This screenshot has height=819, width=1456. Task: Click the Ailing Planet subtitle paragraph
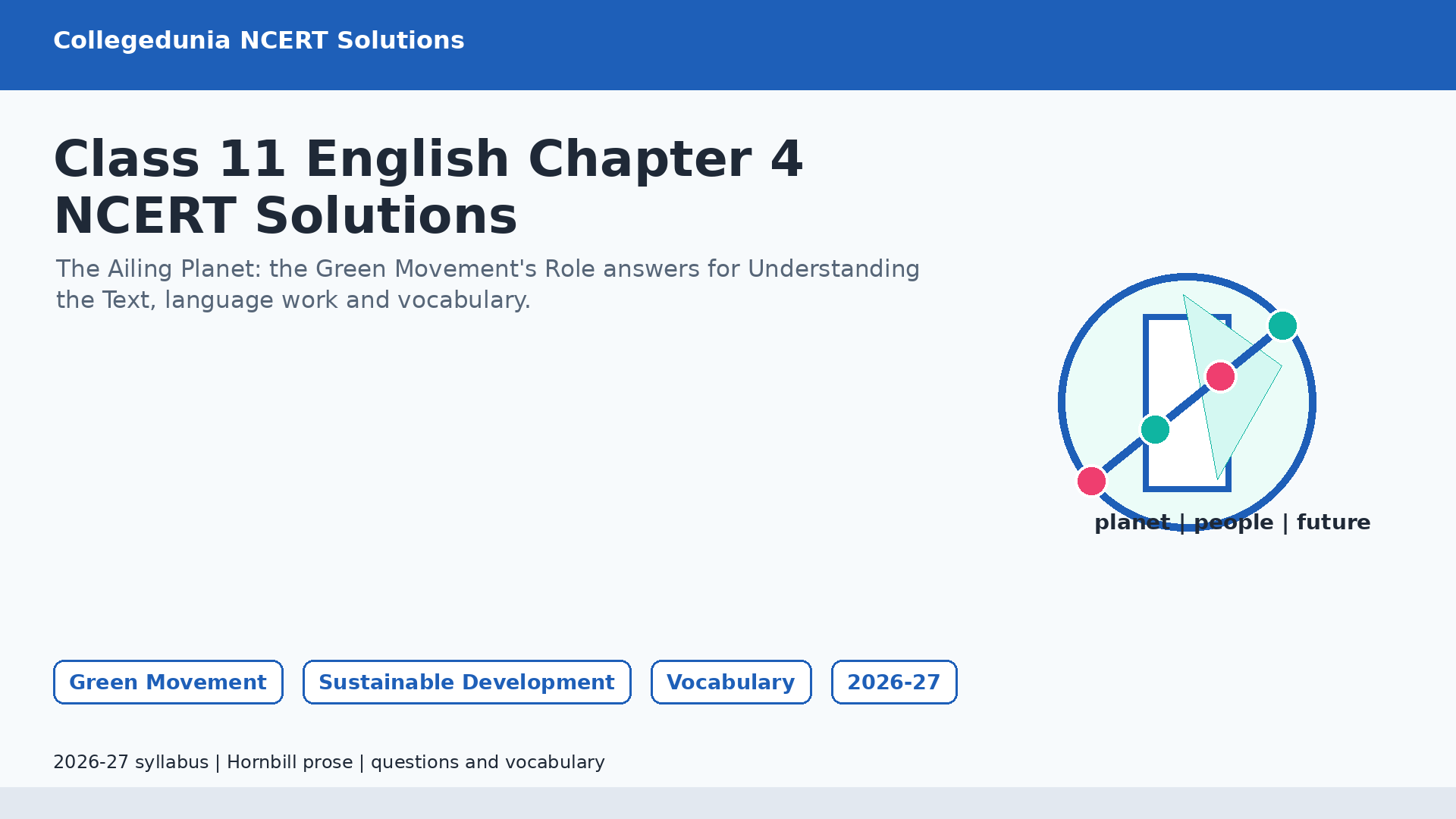click(x=488, y=284)
